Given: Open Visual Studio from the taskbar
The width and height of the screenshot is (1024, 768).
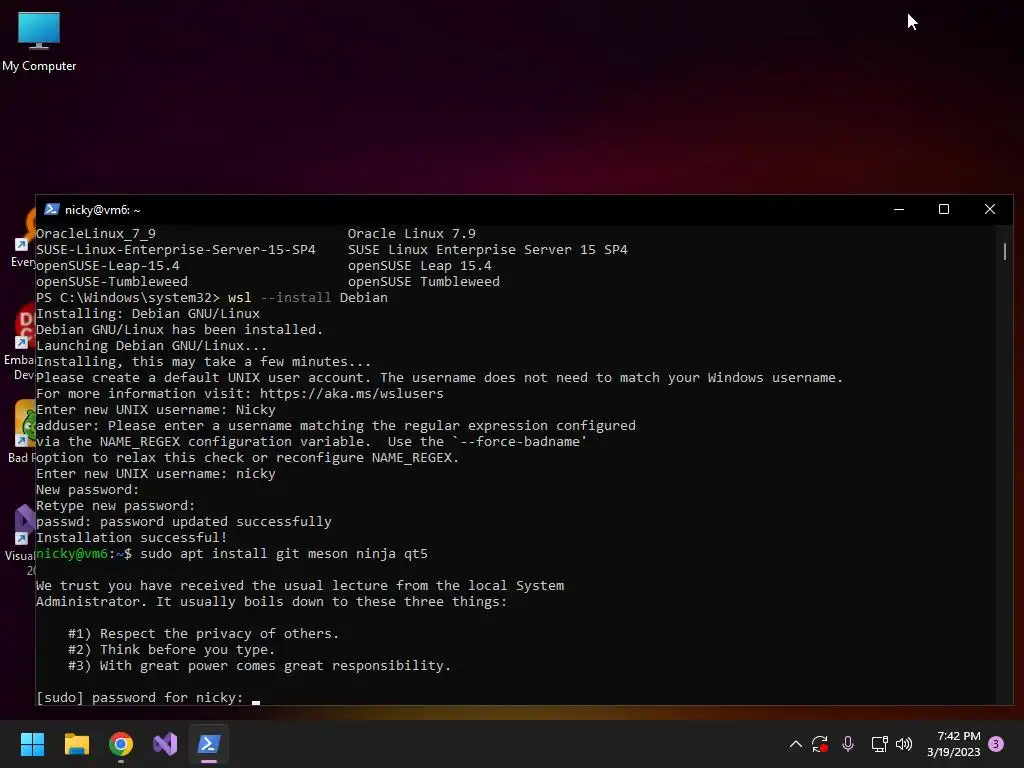Looking at the screenshot, I should [x=165, y=744].
